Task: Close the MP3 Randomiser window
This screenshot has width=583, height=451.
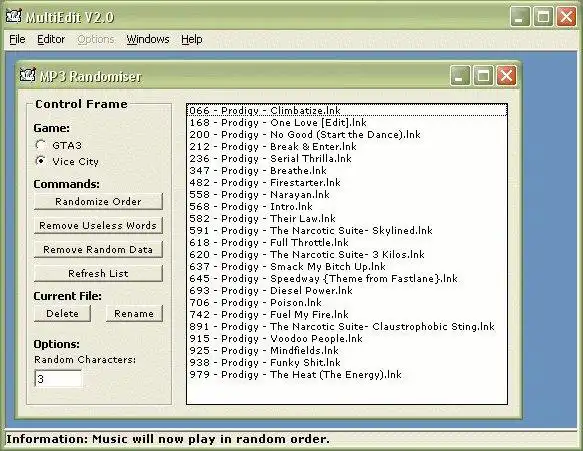Action: click(x=506, y=76)
